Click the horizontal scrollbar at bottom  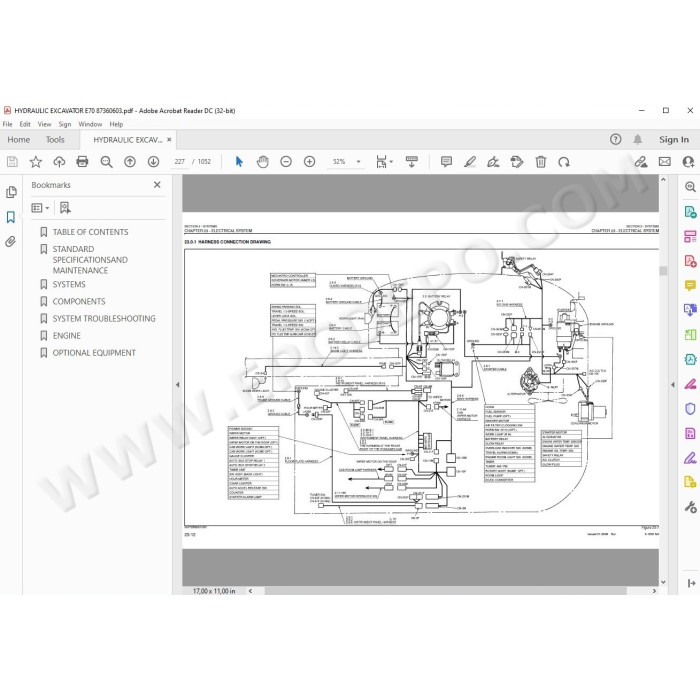(446, 591)
